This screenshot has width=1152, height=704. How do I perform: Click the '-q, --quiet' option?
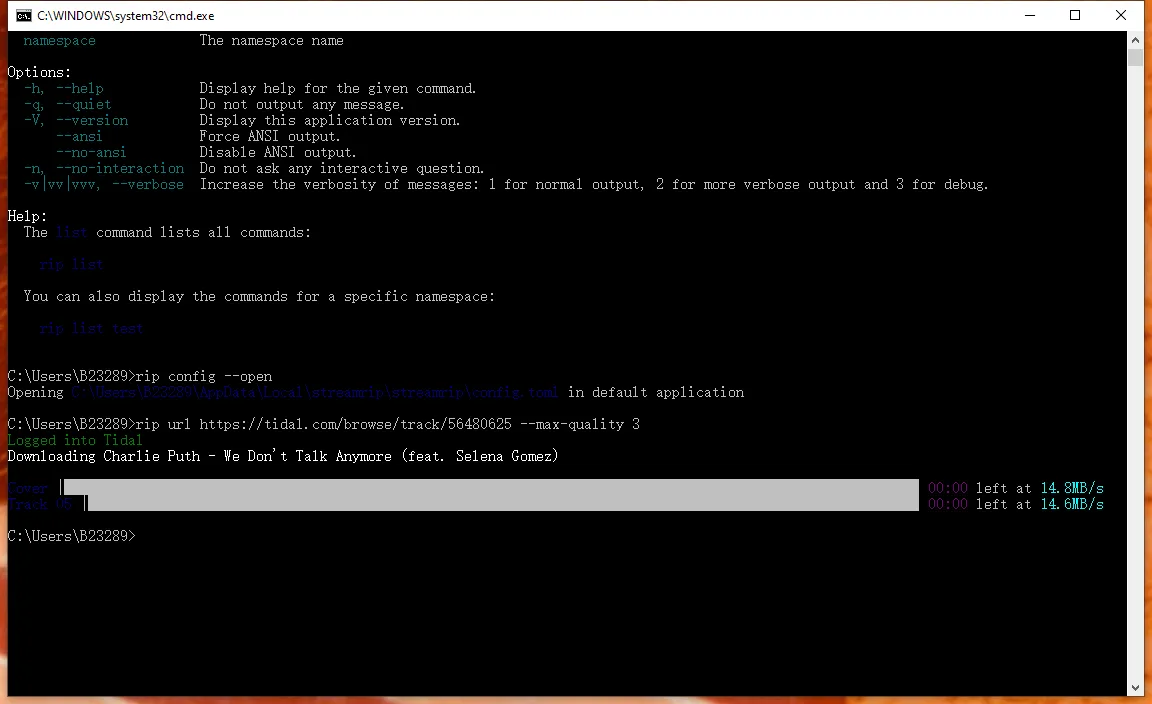coord(68,104)
